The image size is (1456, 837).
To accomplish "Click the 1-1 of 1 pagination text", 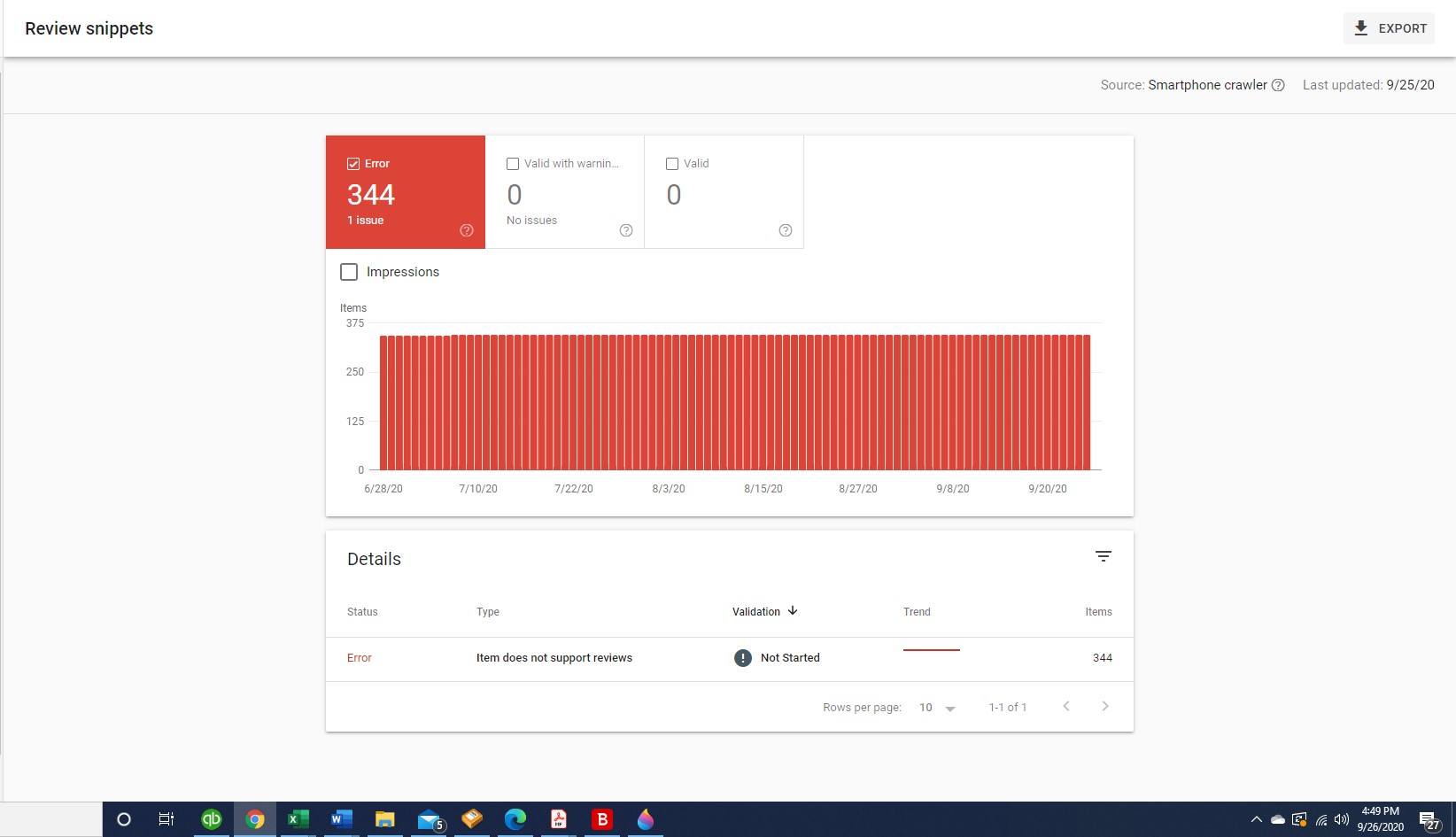I will click(x=1008, y=708).
